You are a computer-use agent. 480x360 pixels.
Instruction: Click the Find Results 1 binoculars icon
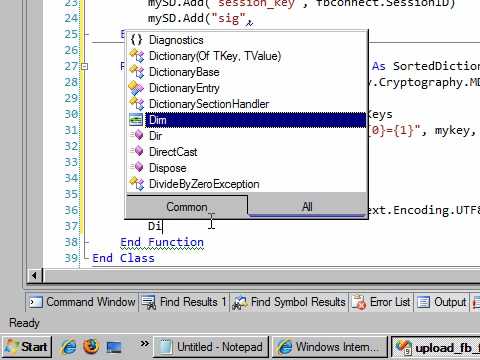coord(149,303)
